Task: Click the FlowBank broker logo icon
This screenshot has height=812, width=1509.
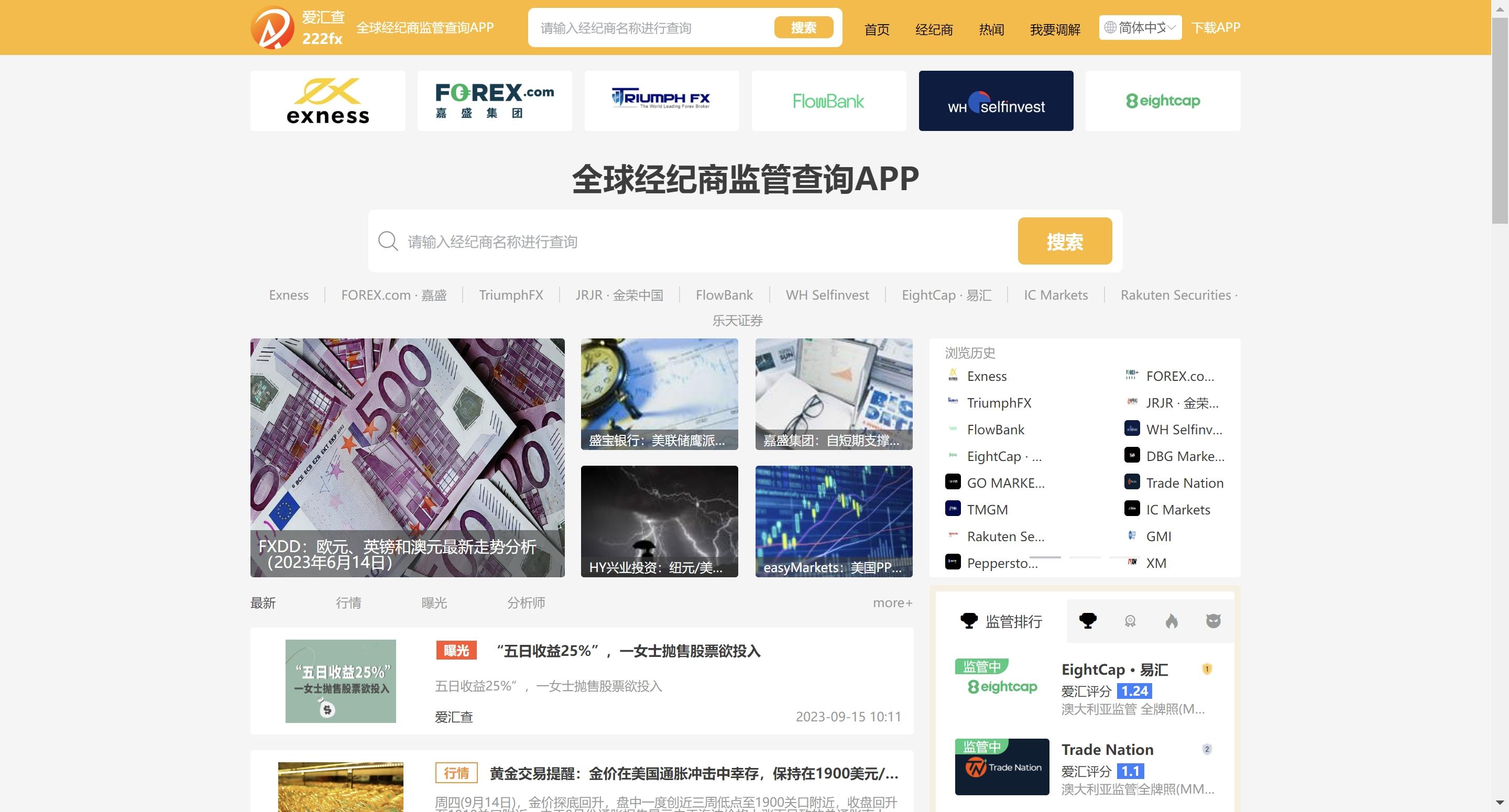Action: [828, 100]
